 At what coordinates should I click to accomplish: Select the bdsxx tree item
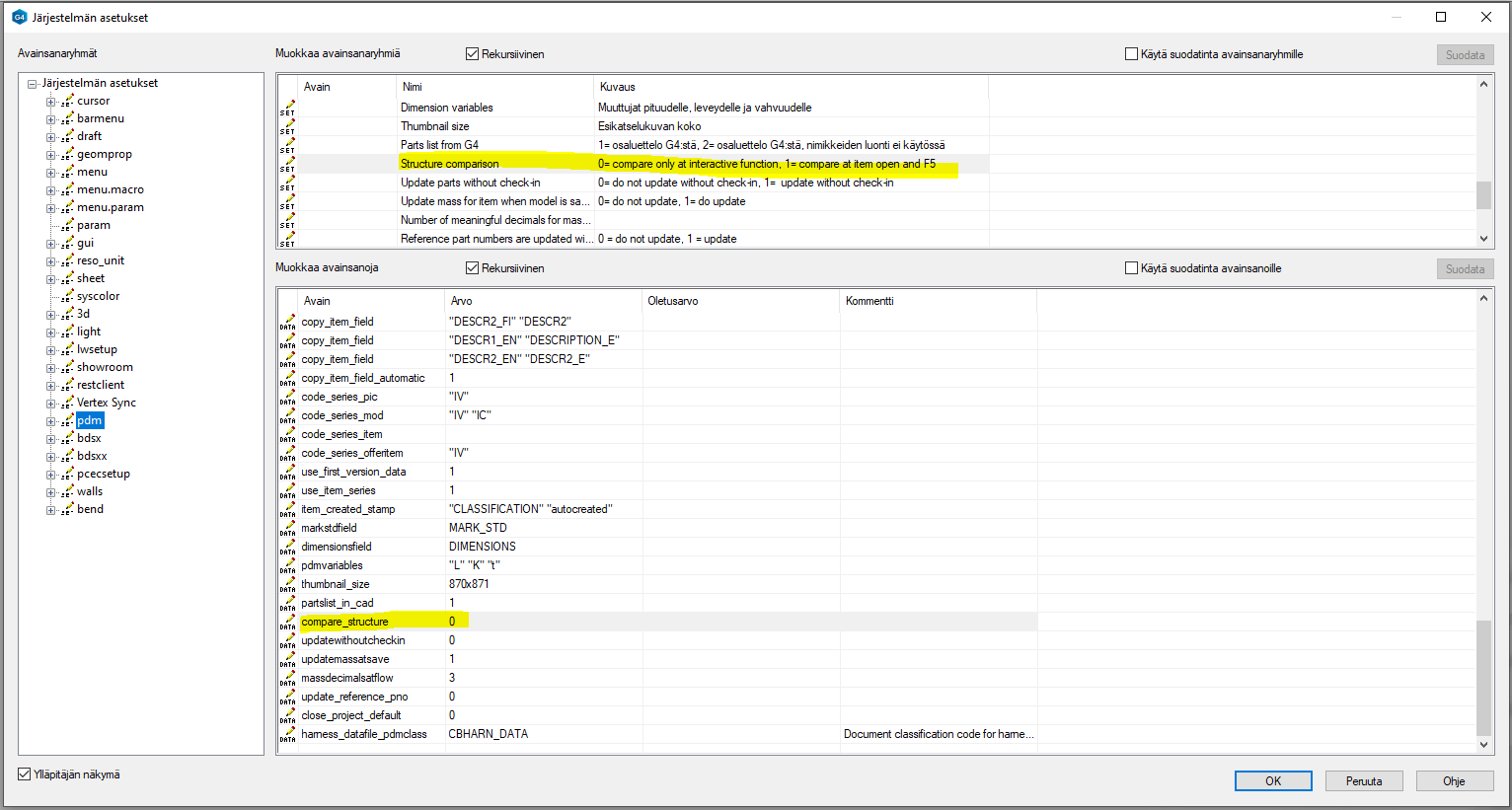coord(92,456)
